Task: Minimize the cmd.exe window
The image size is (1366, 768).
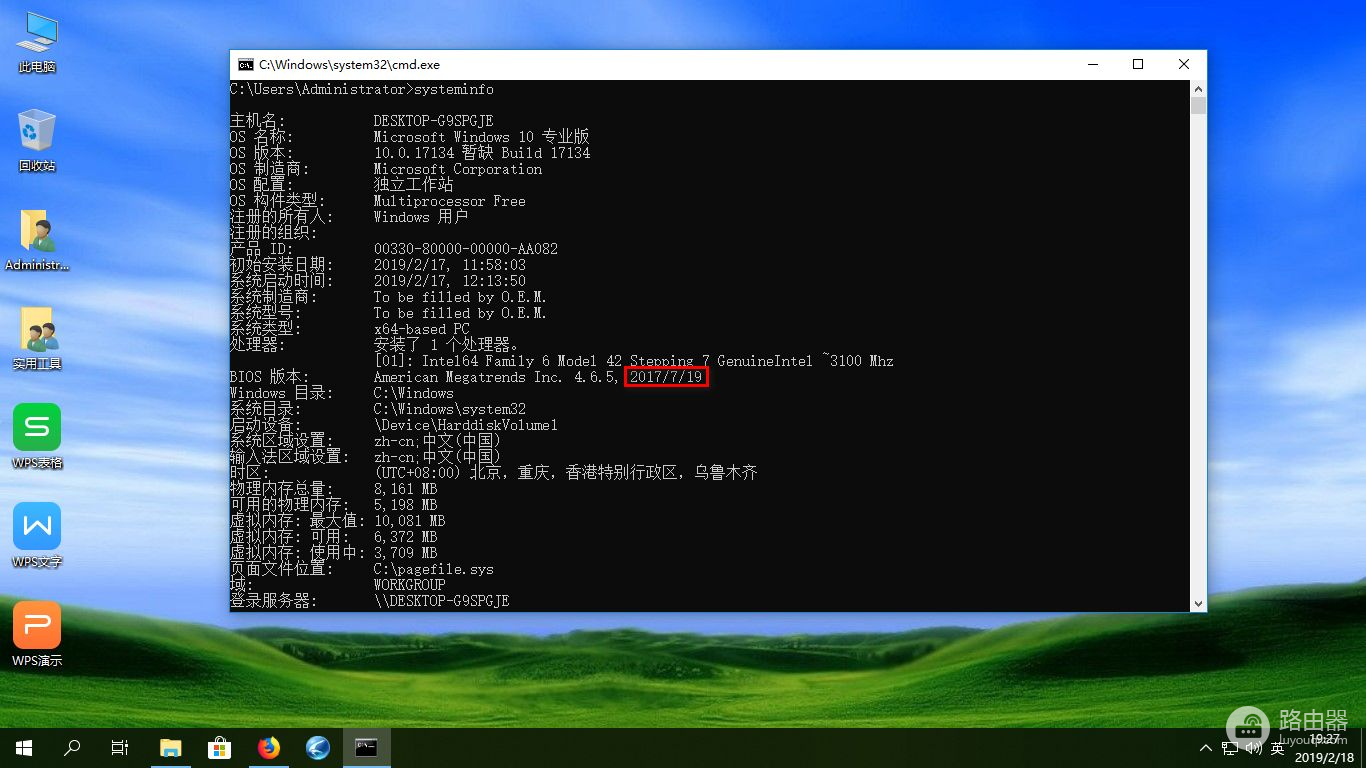Action: coord(1092,64)
